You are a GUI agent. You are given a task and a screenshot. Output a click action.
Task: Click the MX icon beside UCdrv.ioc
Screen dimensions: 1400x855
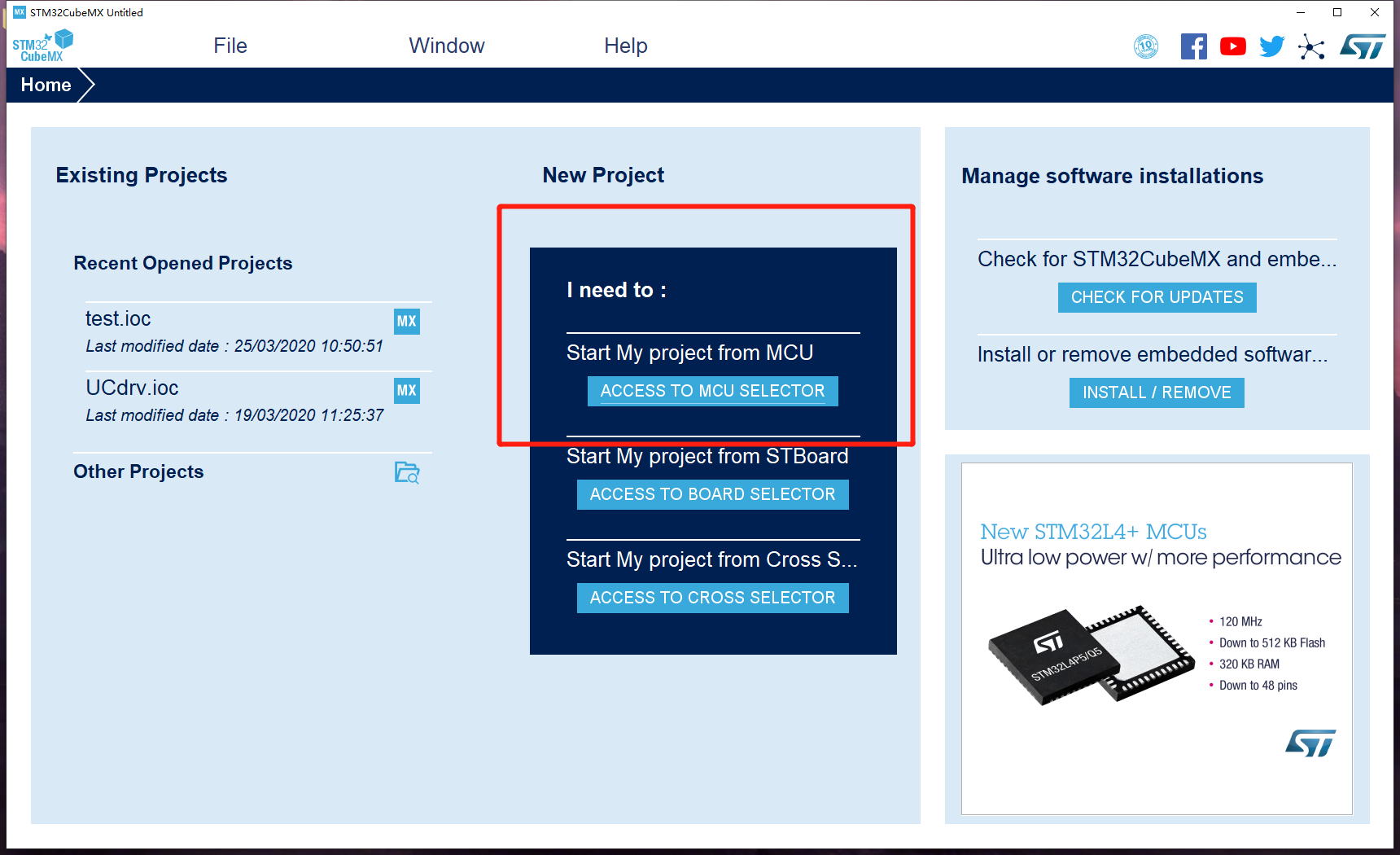(x=407, y=390)
